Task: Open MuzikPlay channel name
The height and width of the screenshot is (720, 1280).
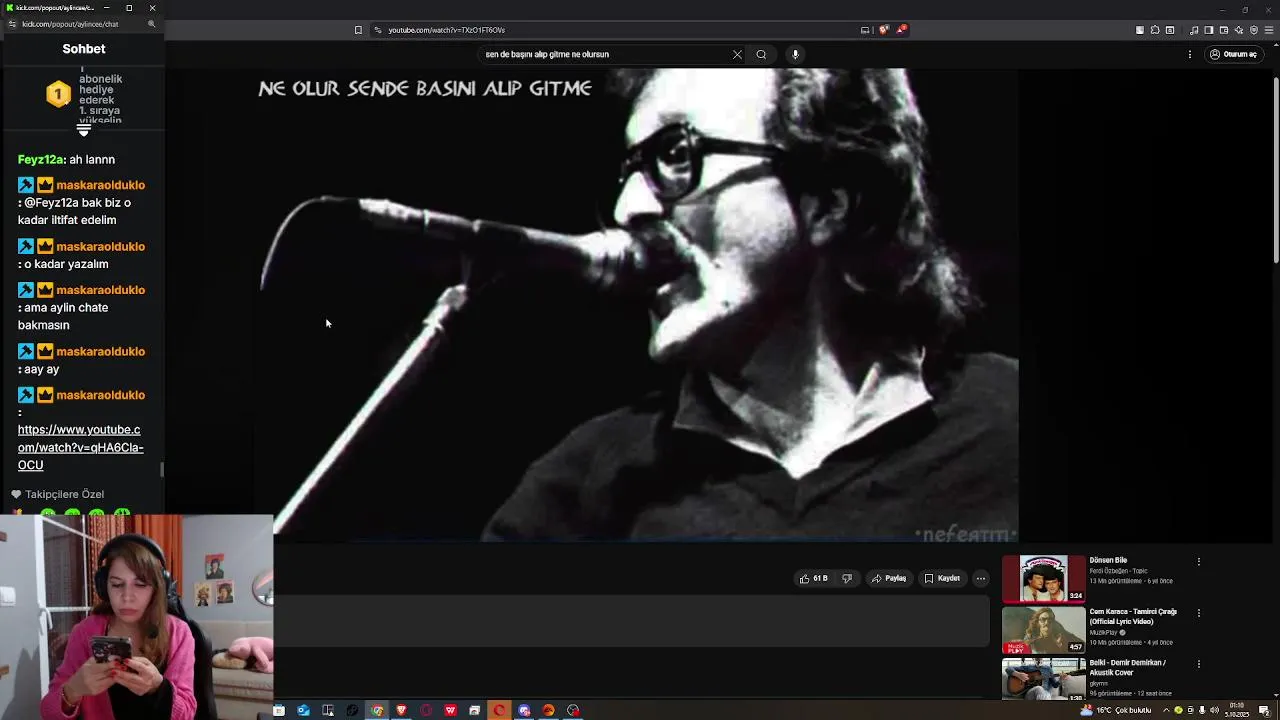Action: coord(1104,632)
